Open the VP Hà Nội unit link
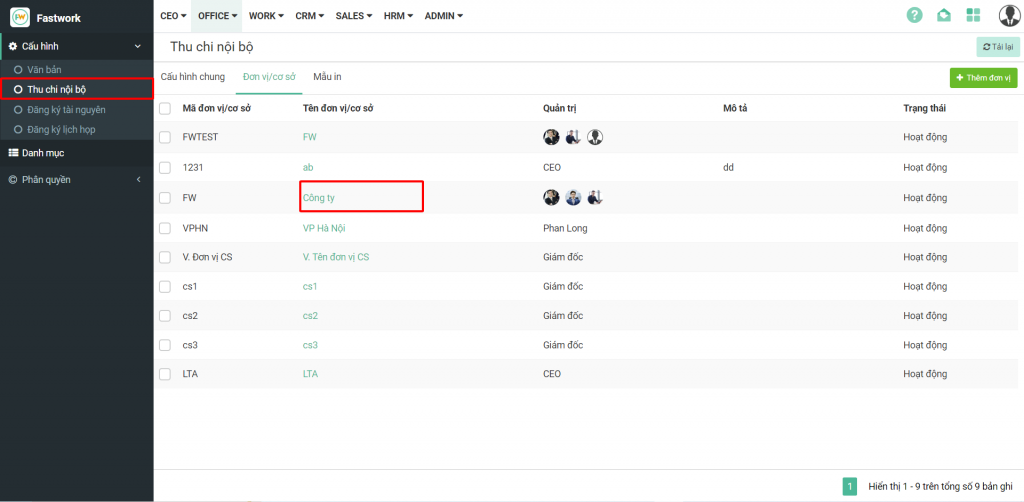 [323, 228]
